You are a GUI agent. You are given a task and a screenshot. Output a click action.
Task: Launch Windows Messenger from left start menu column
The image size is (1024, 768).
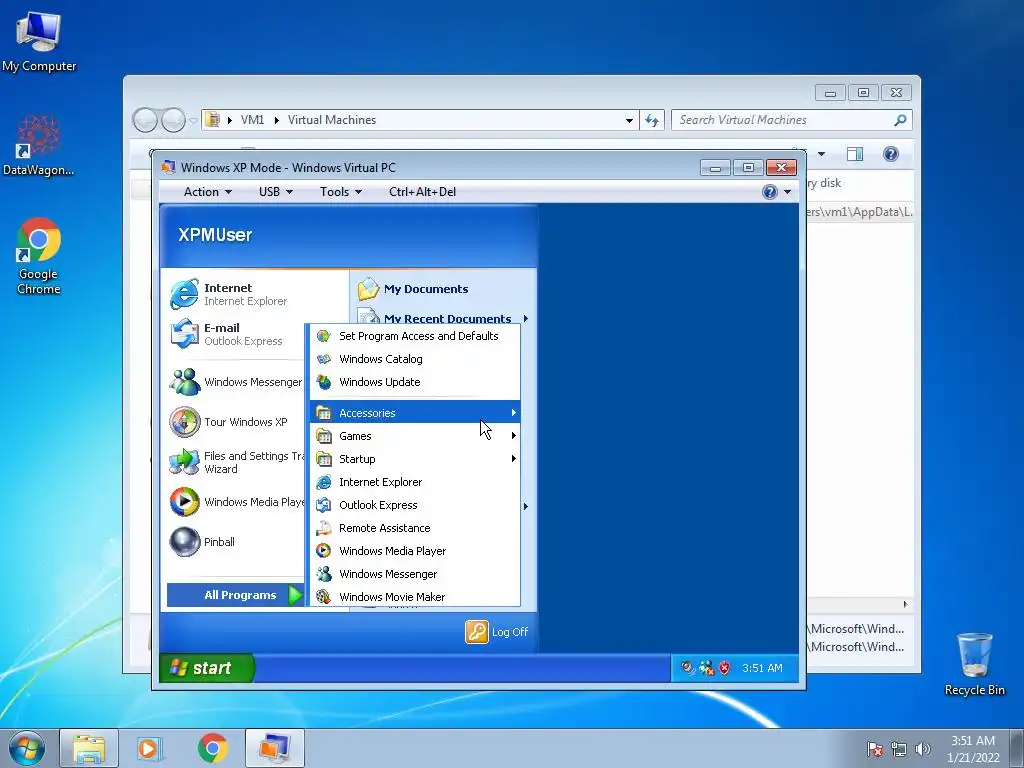click(x=236, y=382)
